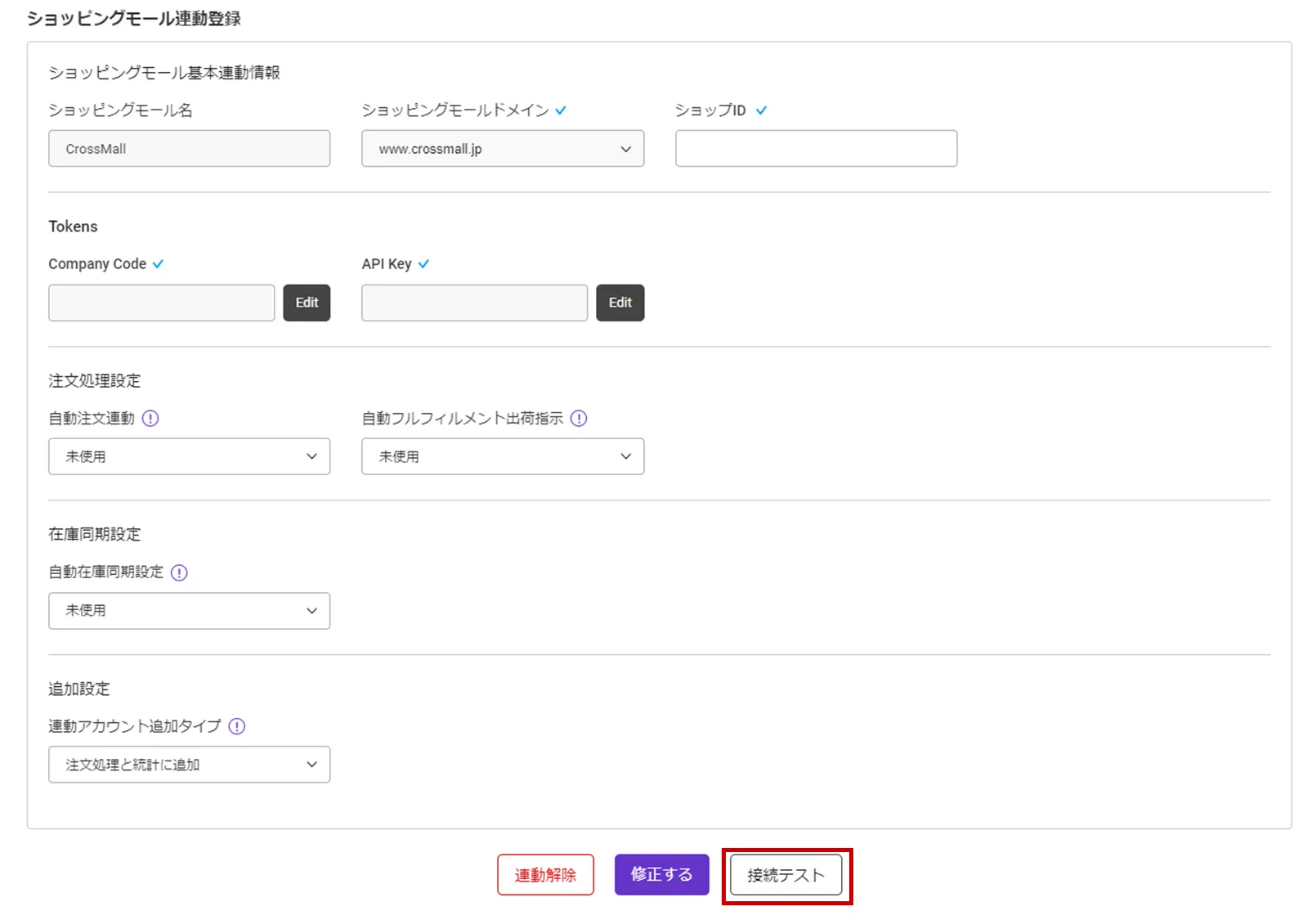Expand the 自動注文連動 dropdown
Screen dimensions: 1316x920
(x=189, y=456)
